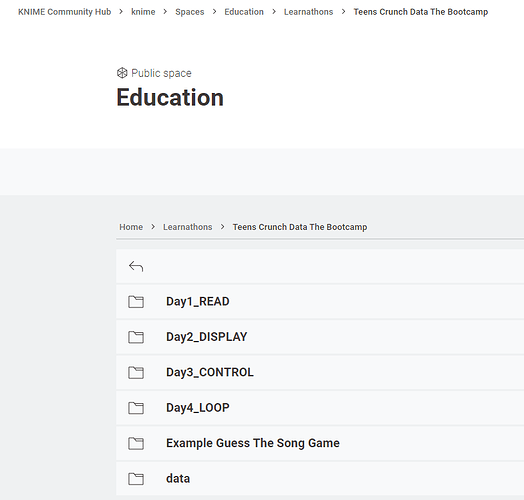
Task: Click the folder icon next to data
Action: [x=136, y=479]
